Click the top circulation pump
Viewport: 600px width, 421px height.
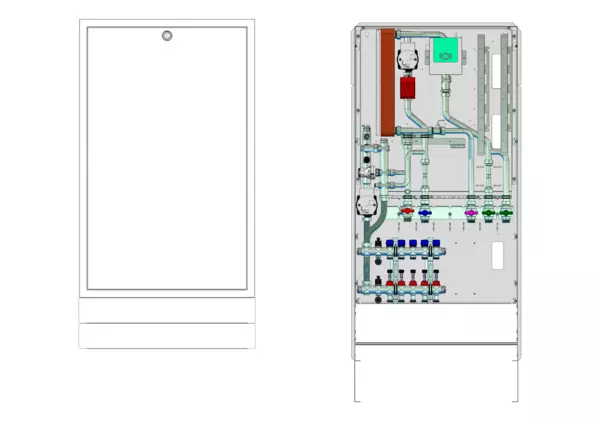pyautogui.click(x=408, y=60)
